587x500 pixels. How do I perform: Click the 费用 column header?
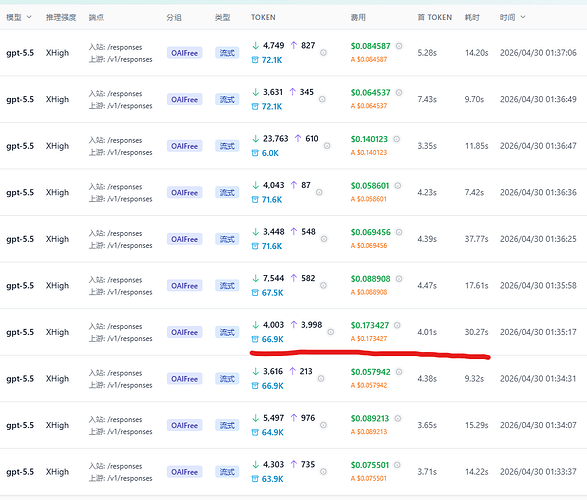(358, 17)
